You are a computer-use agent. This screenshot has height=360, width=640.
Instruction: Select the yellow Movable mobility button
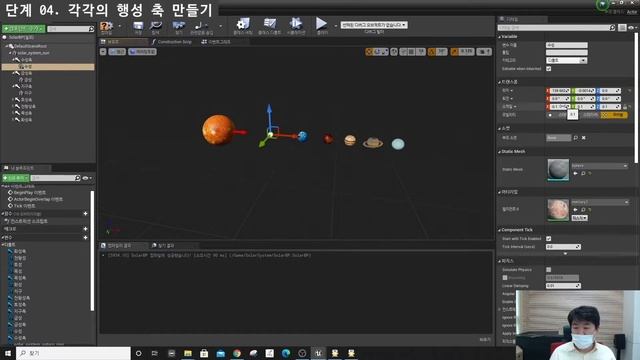tap(614, 115)
